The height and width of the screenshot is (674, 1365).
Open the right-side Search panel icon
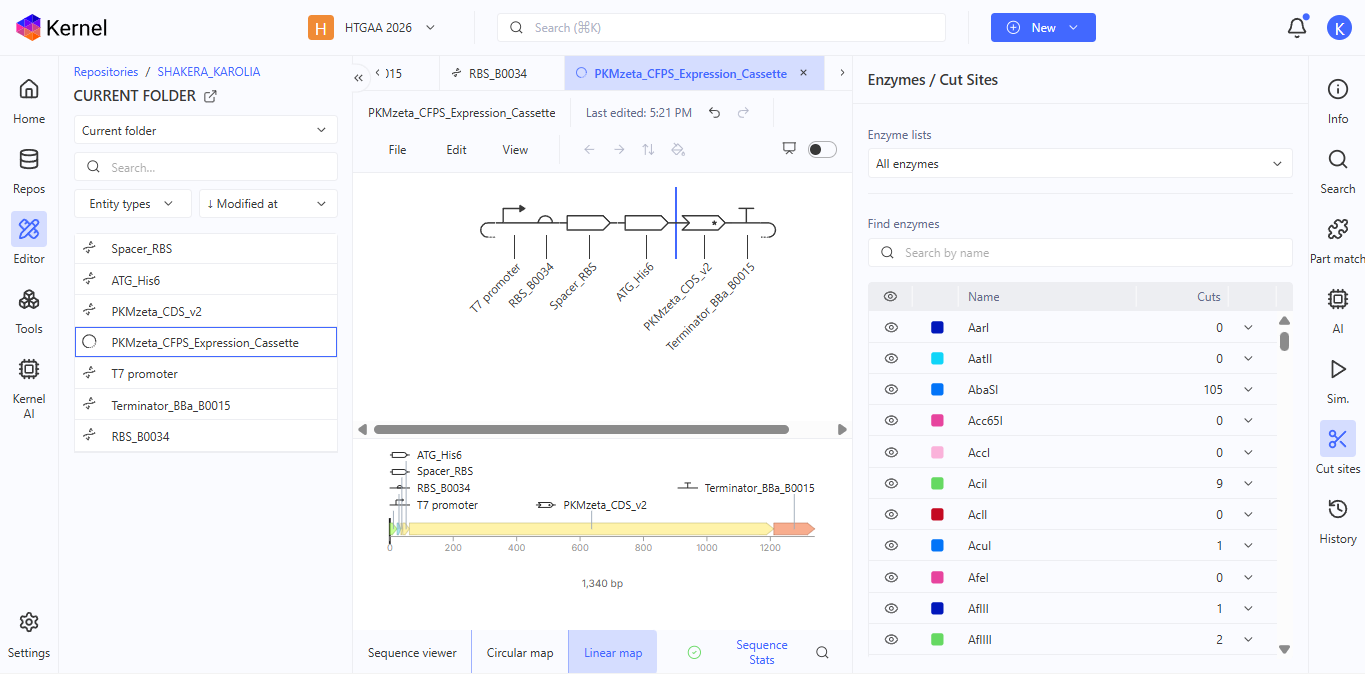(1338, 159)
